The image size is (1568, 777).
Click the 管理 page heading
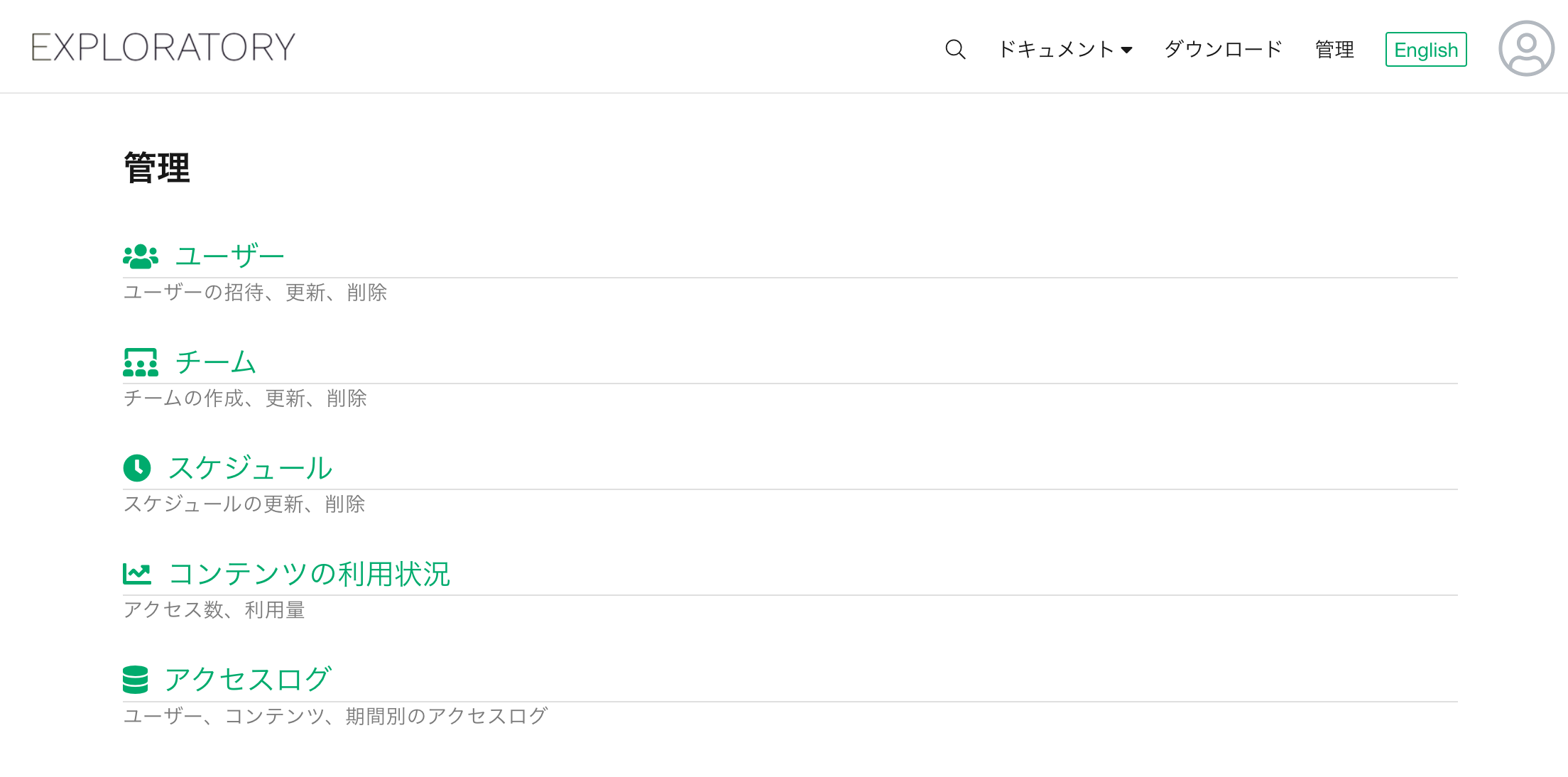point(157,168)
